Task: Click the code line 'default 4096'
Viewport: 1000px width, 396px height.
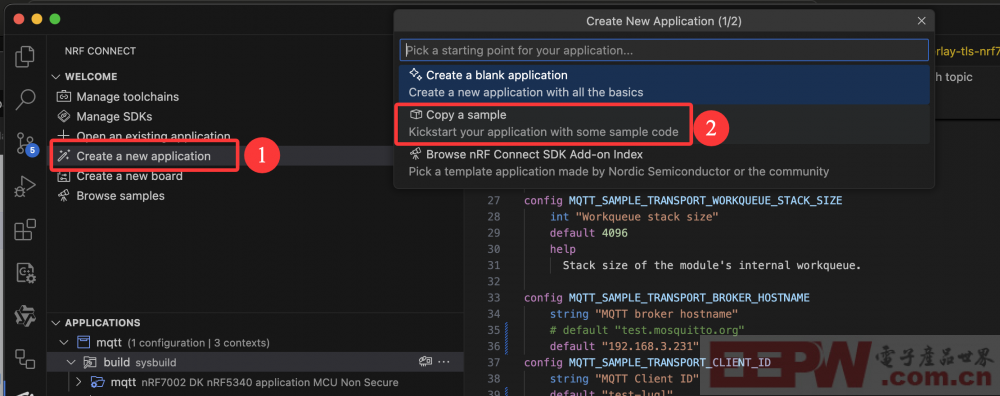Action: coord(589,233)
